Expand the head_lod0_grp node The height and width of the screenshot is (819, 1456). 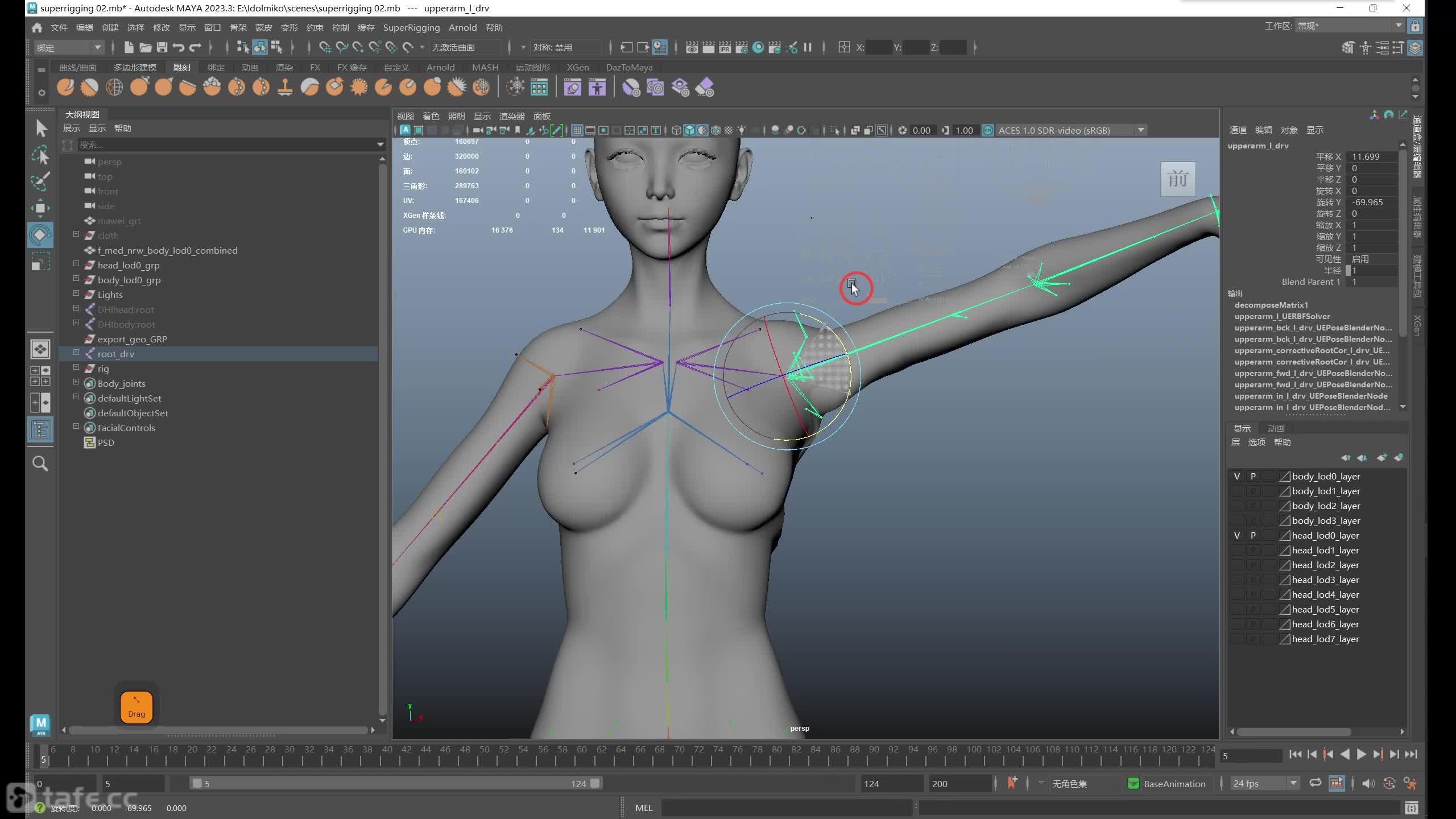coord(76,264)
